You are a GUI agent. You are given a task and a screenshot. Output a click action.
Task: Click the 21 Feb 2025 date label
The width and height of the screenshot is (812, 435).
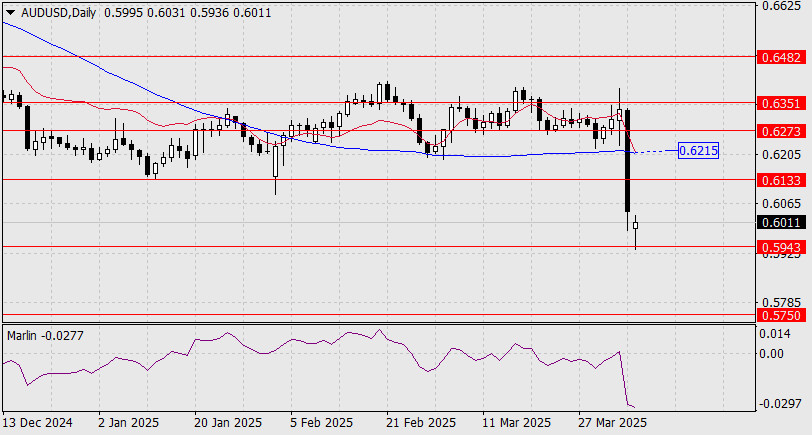coord(420,423)
